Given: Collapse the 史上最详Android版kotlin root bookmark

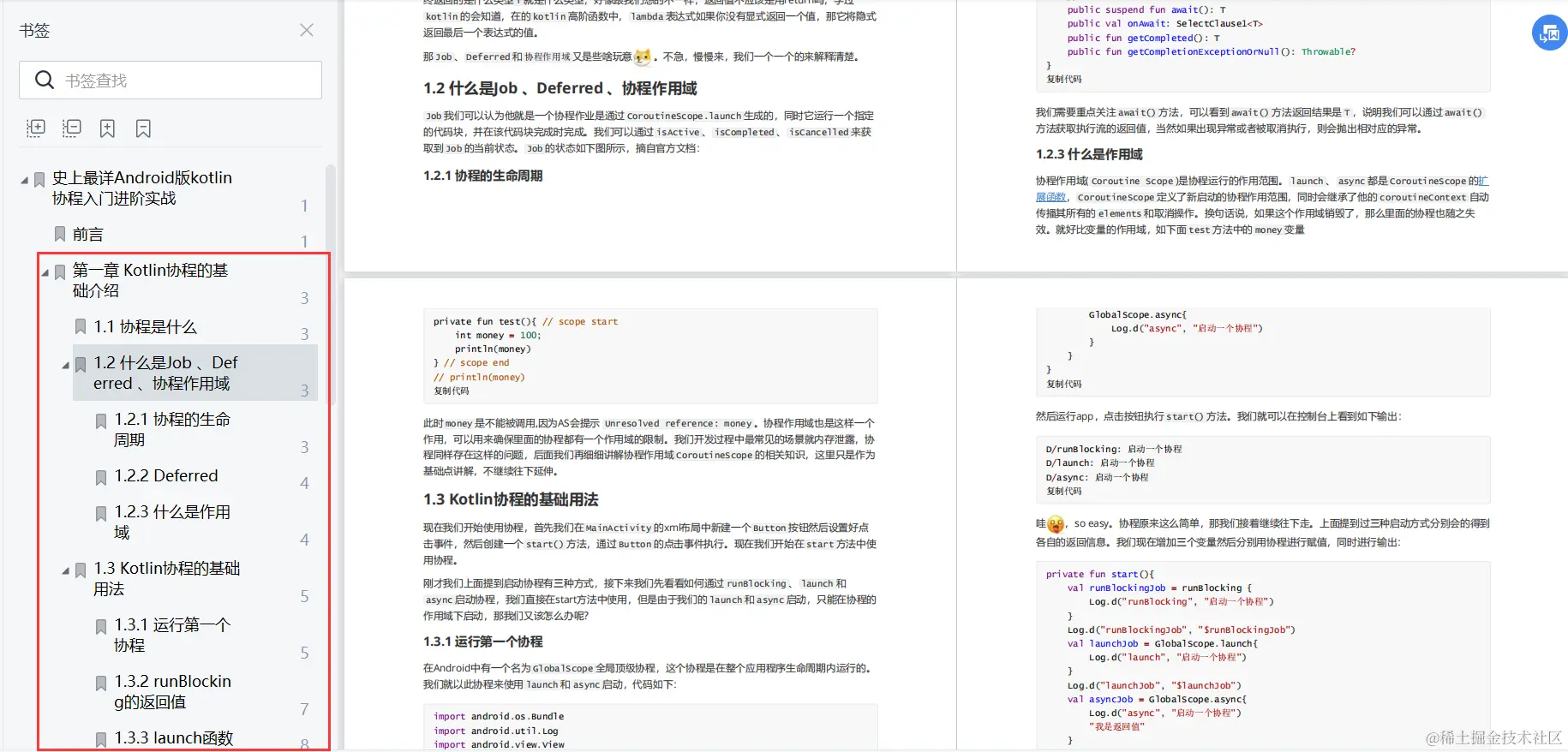Looking at the screenshot, I should point(24,180).
